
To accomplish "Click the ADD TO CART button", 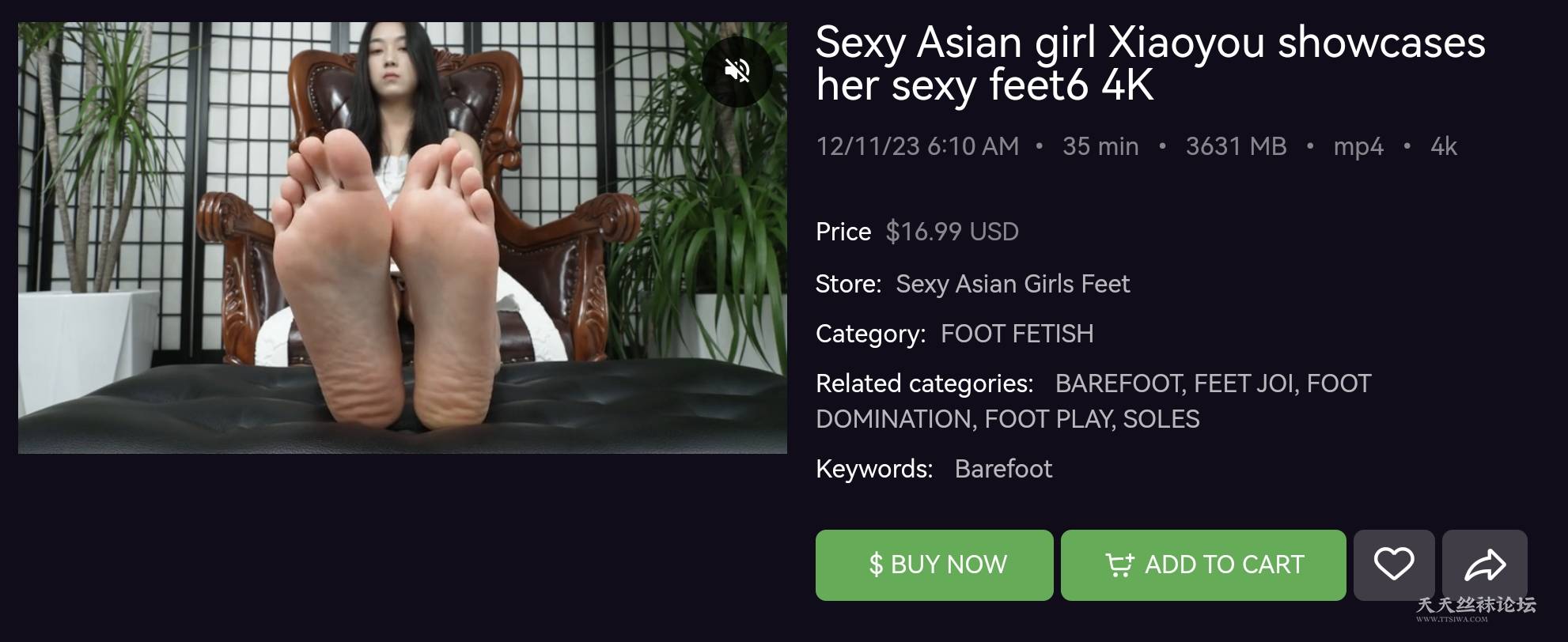I will (x=1203, y=565).
